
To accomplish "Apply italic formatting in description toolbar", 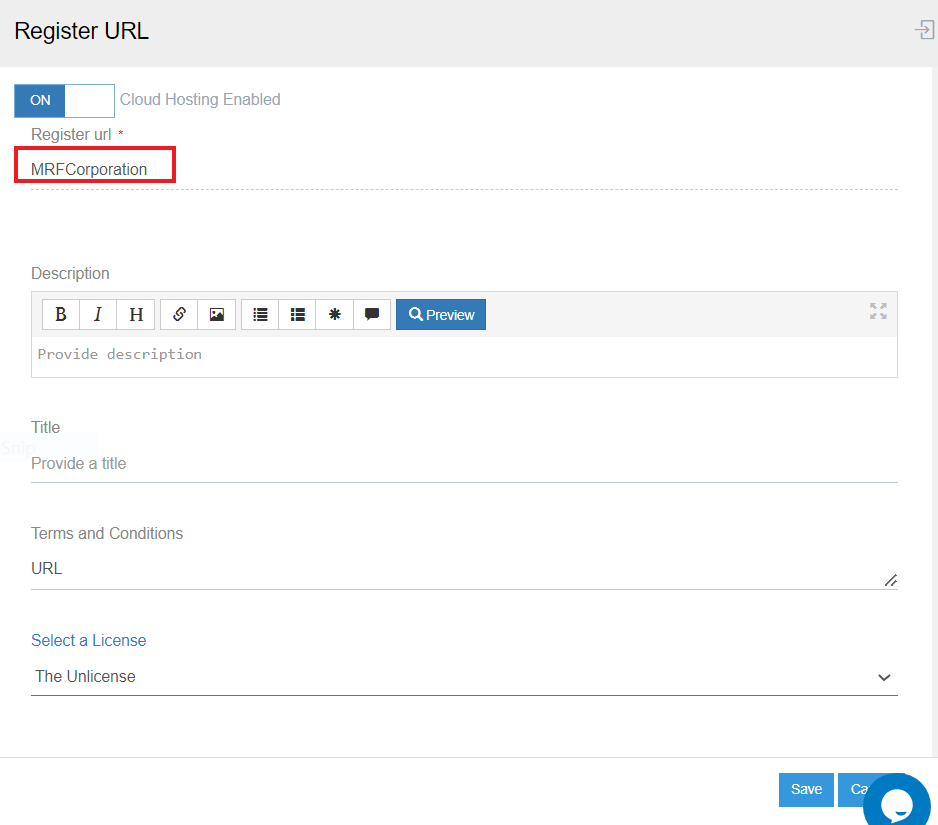I will tap(98, 314).
